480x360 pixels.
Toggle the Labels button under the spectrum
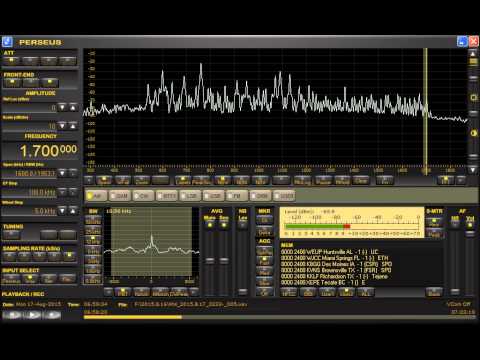(183, 180)
